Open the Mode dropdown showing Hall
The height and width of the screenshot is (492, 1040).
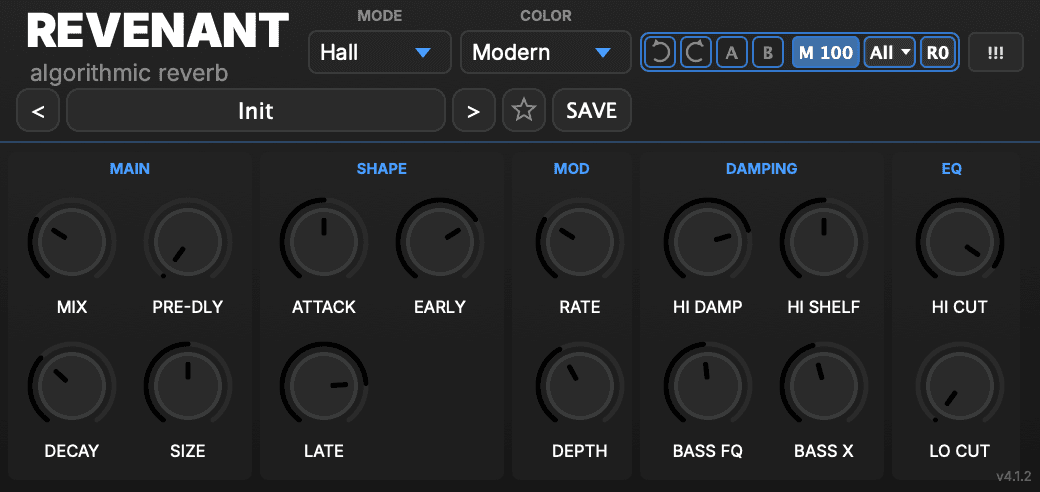point(379,52)
